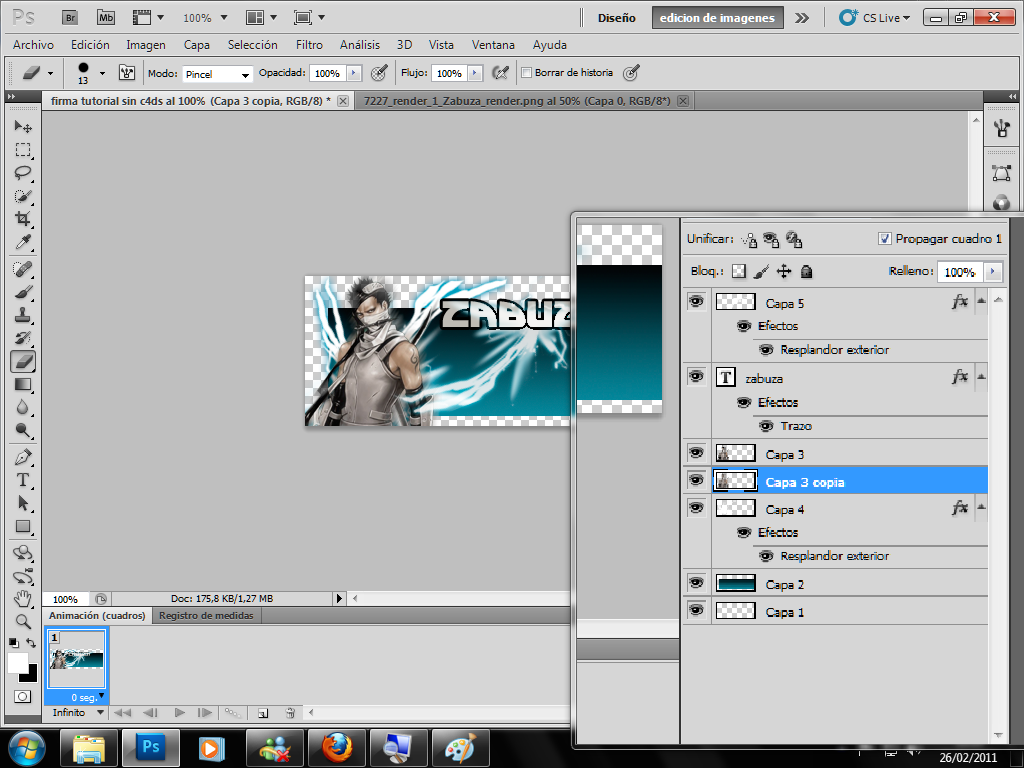The width and height of the screenshot is (1024, 768).
Task: Open the CS Live dropdown
Action: pyautogui.click(x=875, y=18)
